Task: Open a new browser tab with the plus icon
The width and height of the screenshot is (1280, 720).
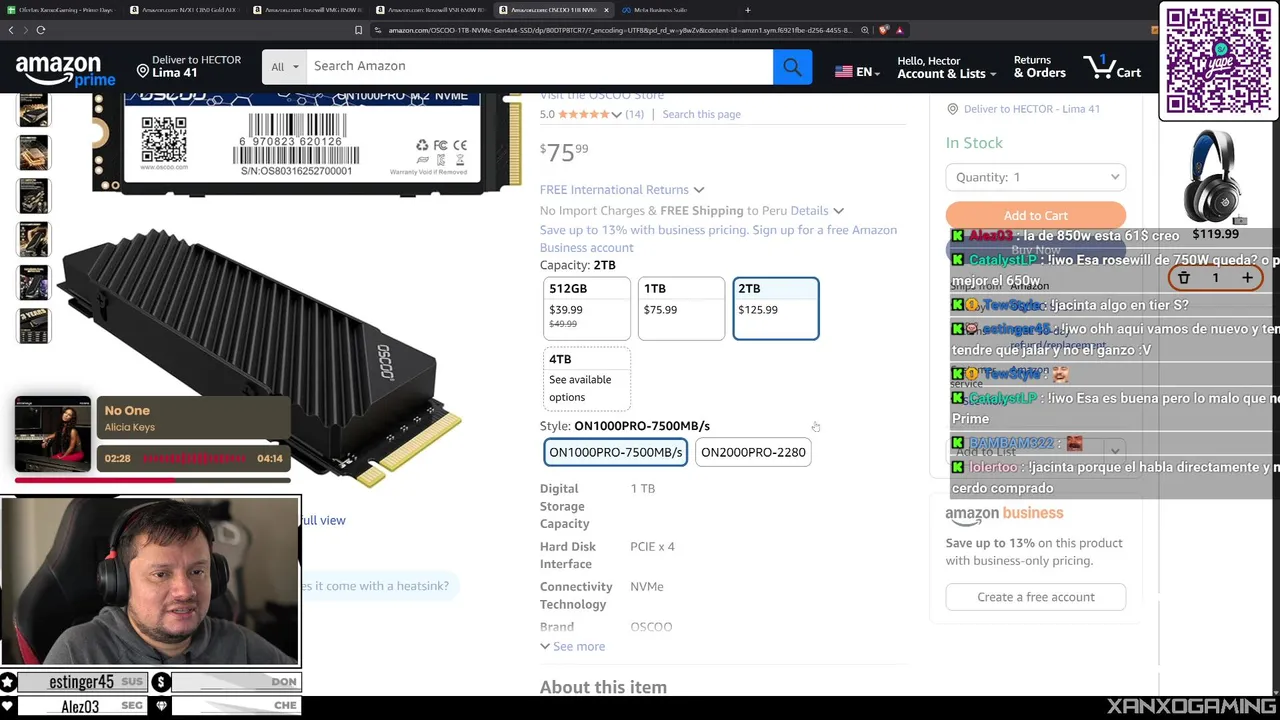Action: (747, 10)
